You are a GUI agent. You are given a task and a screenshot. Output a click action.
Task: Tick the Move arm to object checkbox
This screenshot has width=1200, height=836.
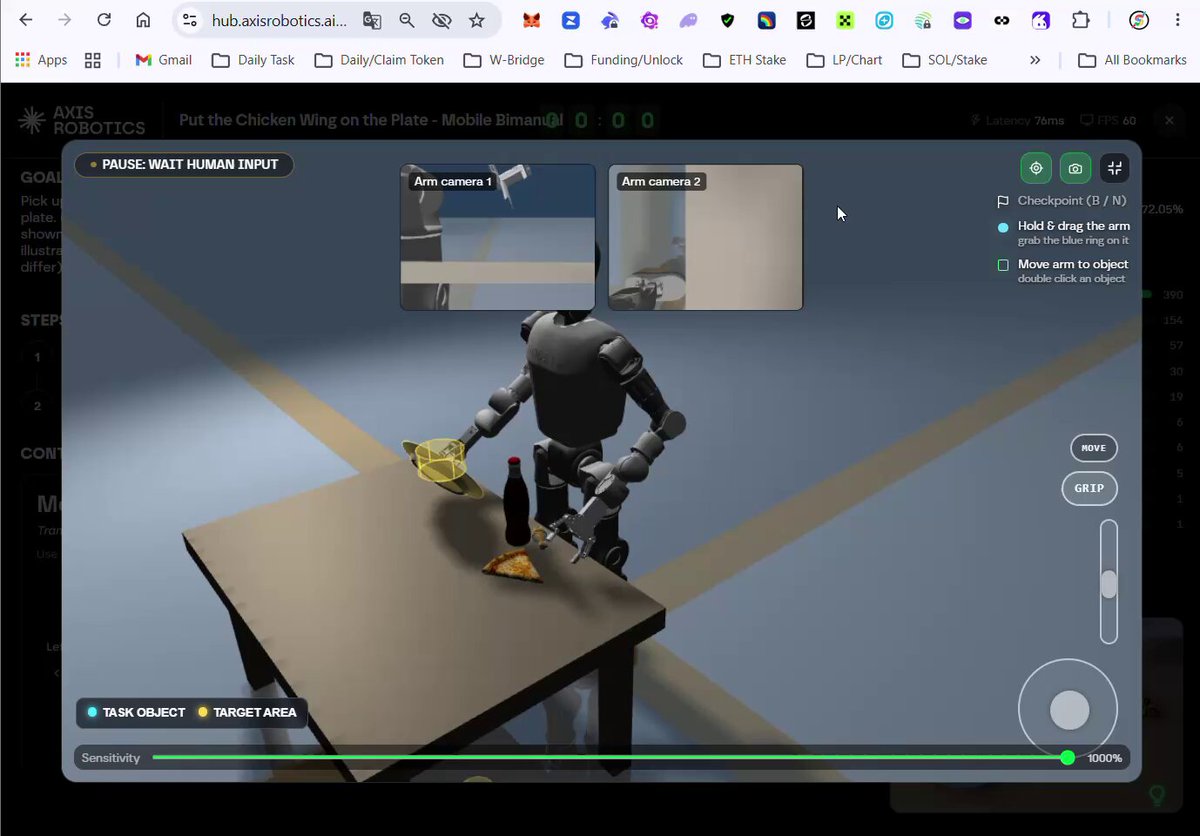pos(1003,265)
